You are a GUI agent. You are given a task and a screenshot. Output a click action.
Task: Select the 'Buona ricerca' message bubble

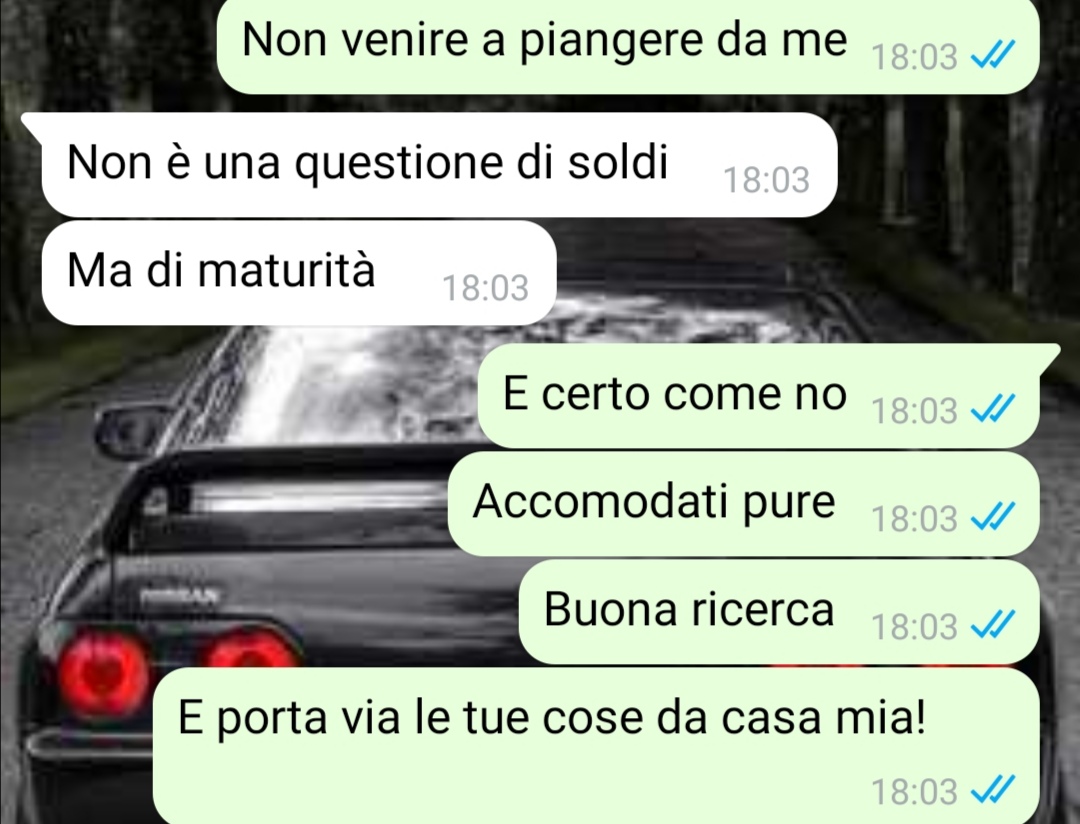(779, 612)
